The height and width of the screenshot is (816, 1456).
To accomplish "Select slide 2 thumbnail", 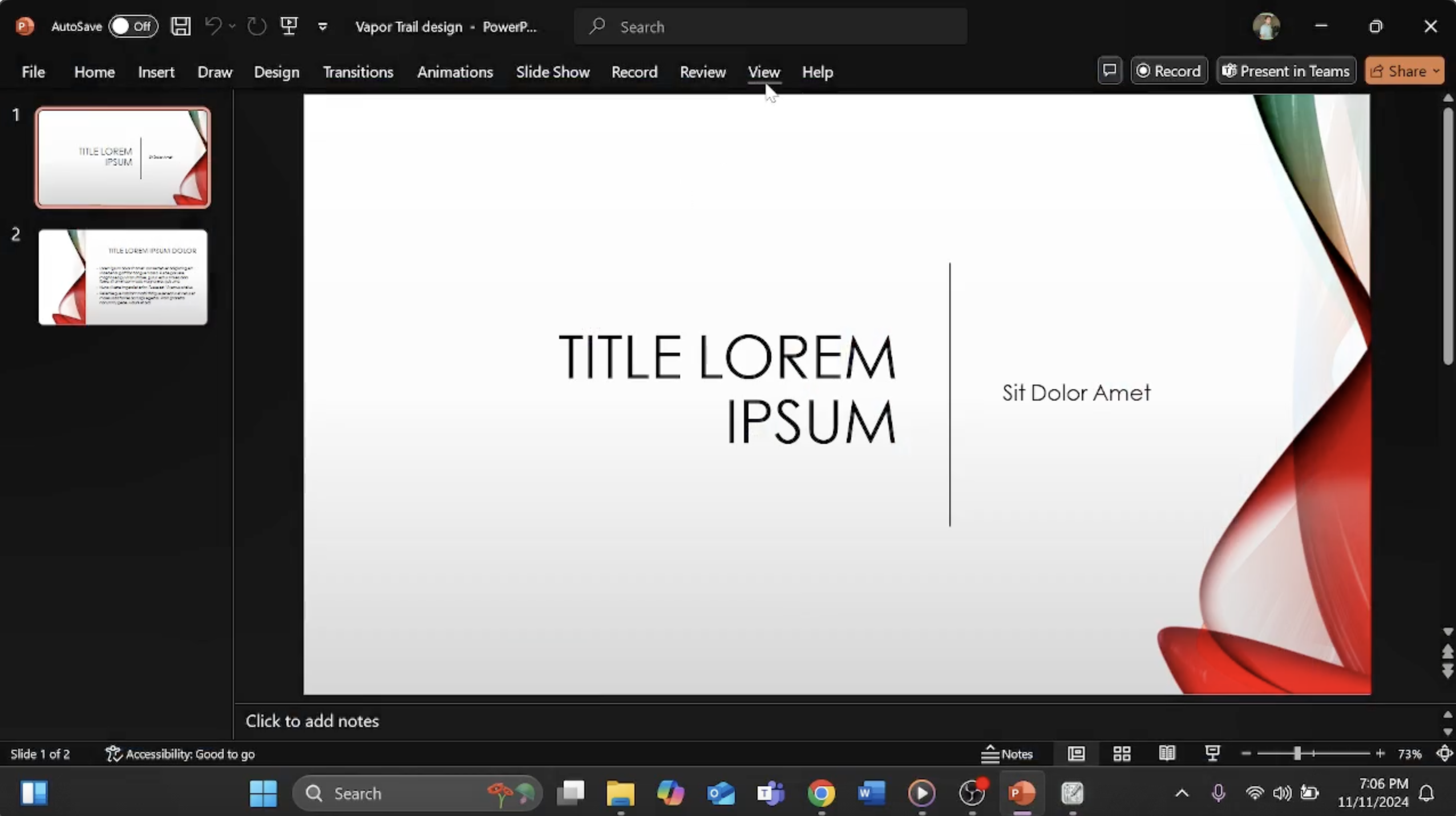I will pyautogui.click(x=123, y=277).
